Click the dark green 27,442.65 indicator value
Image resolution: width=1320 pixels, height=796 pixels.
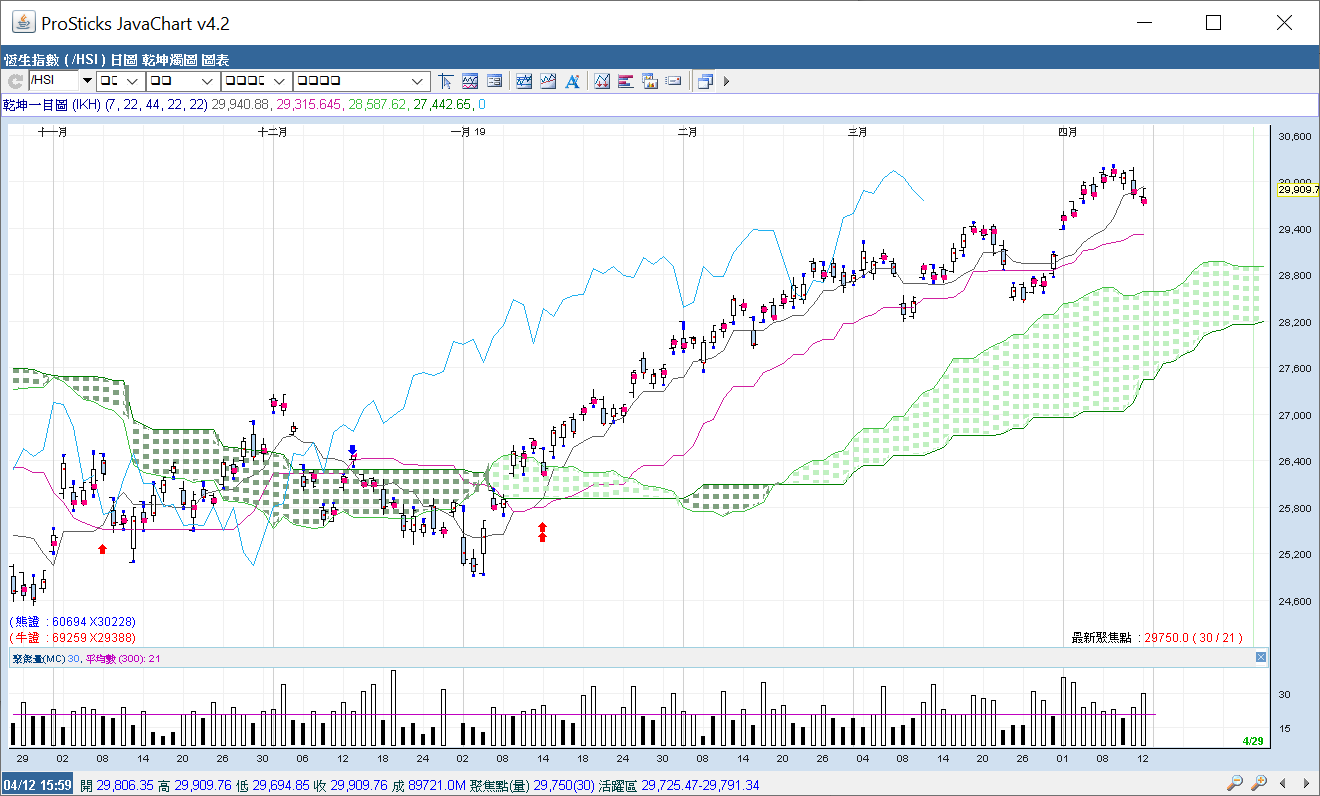441,104
